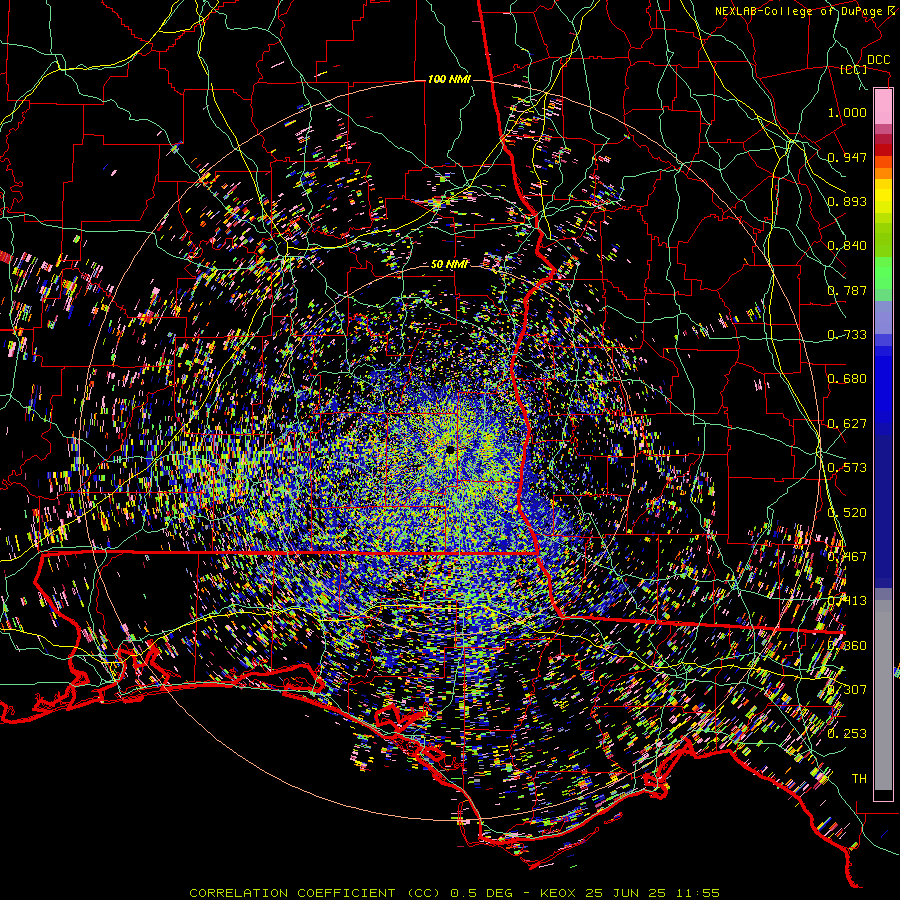Click the 100 NMI range ring label
This screenshot has height=900, width=900.
point(449,79)
